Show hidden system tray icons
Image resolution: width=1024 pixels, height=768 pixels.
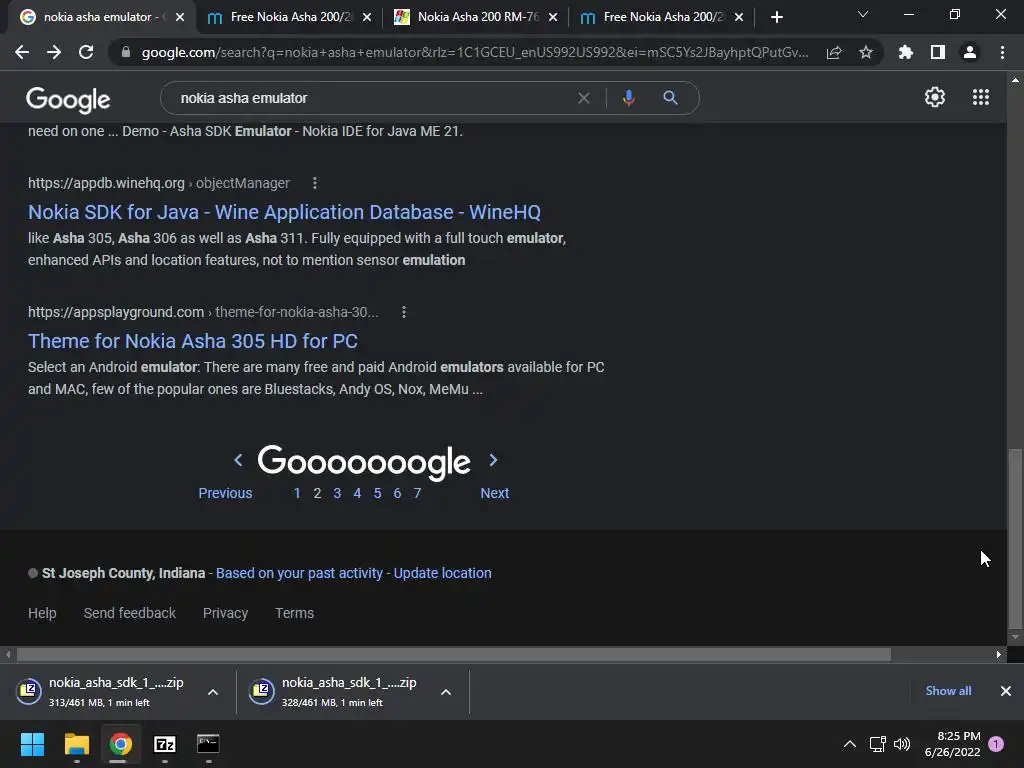click(850, 744)
